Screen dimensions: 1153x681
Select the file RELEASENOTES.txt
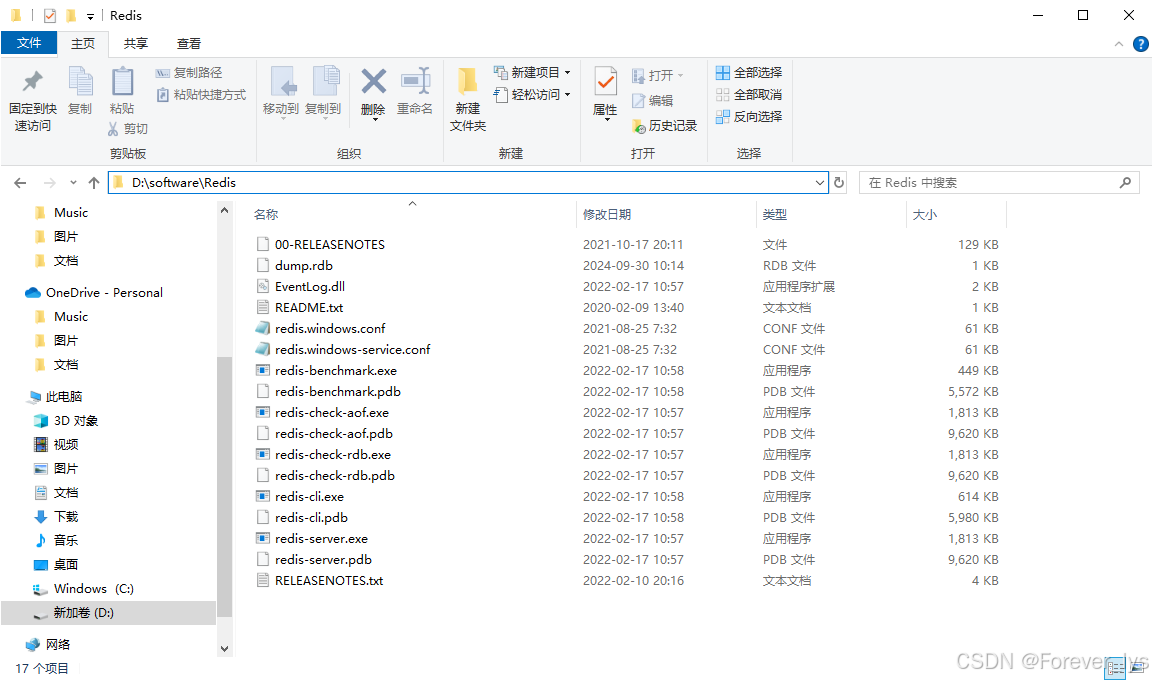pos(329,581)
